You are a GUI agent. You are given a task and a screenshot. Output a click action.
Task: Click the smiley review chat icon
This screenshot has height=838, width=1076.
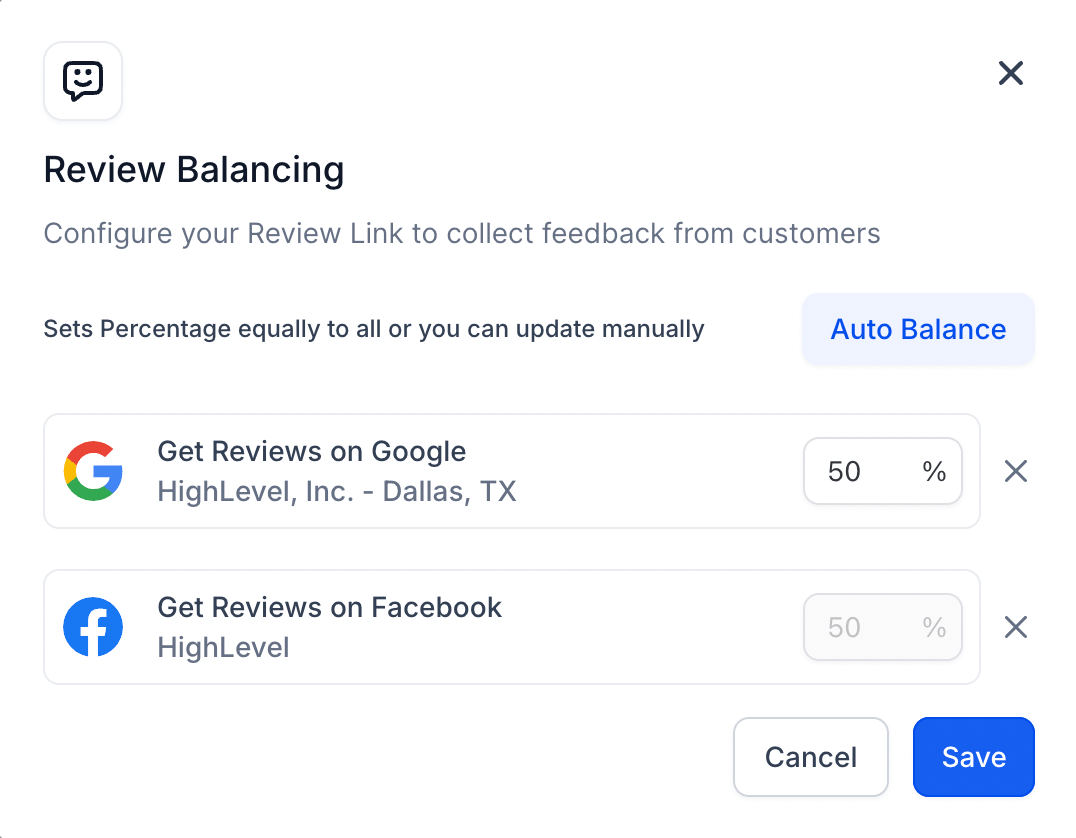click(83, 81)
